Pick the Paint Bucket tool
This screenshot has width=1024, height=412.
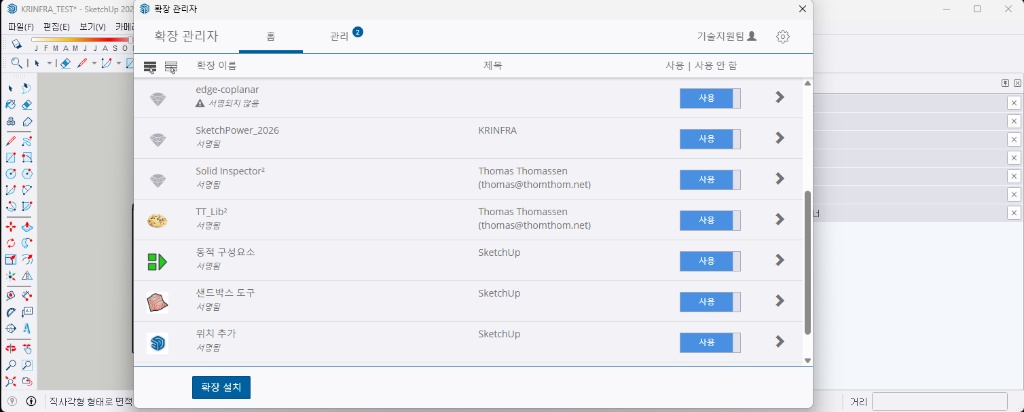pos(10,104)
